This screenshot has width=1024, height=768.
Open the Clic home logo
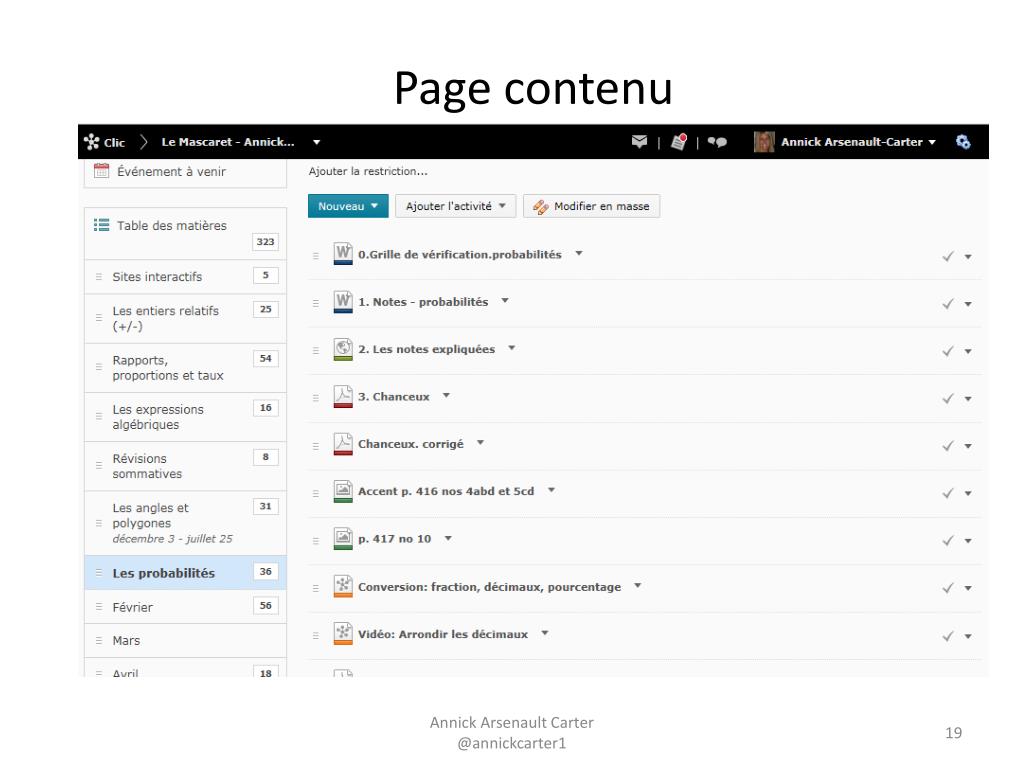(104, 142)
